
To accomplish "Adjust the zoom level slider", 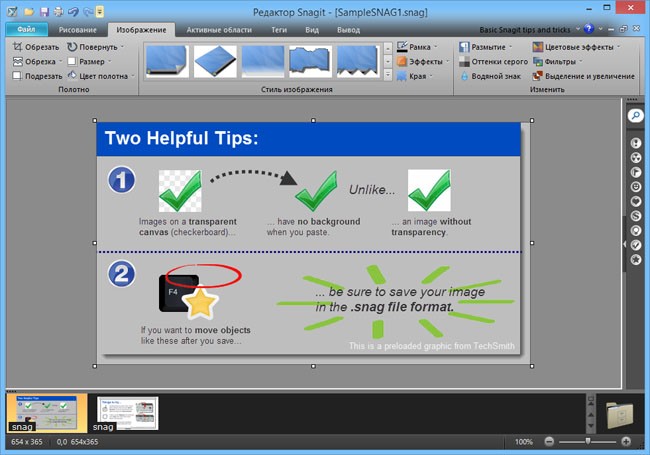I will coord(587,442).
